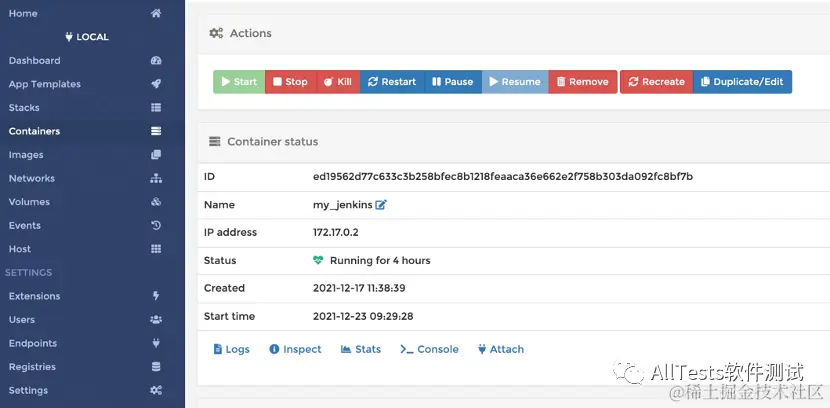Click the Settings cogs icon in sidebar
Viewport: 830px width, 408px height.
pos(156,390)
